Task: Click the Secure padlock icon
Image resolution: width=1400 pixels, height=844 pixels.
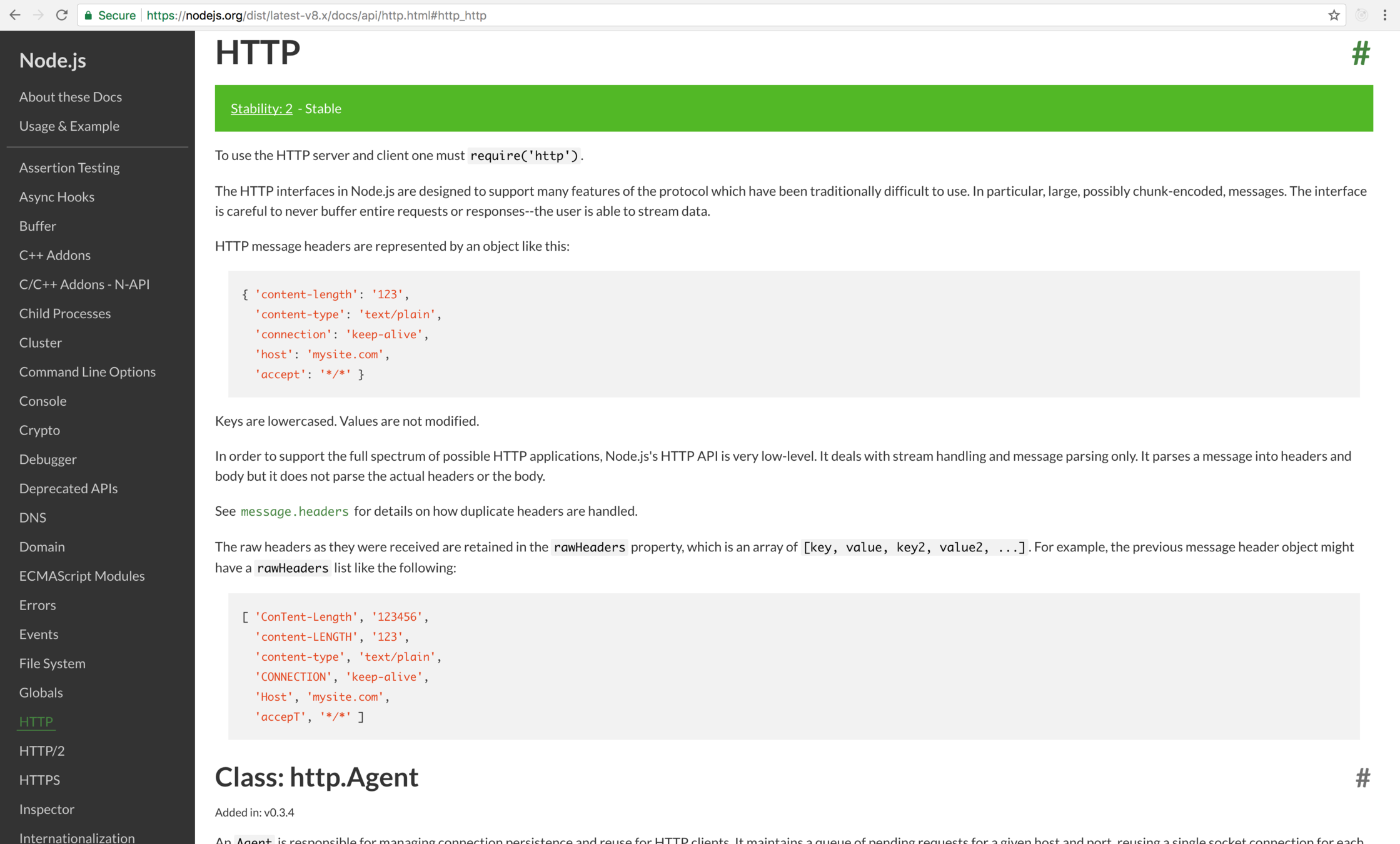Action: [x=89, y=15]
